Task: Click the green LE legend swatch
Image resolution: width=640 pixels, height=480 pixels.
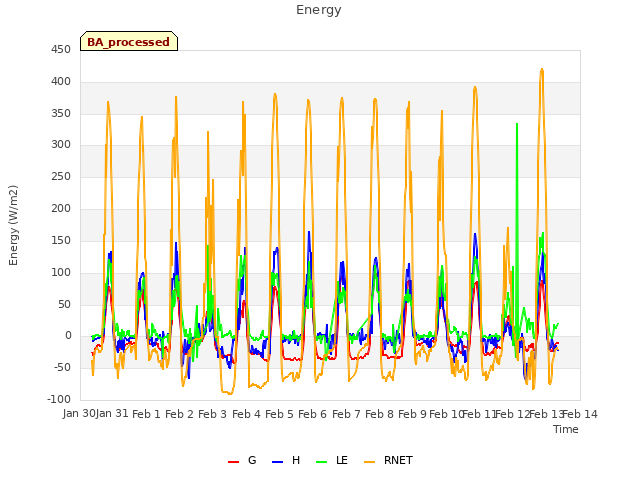Action: tap(322, 462)
